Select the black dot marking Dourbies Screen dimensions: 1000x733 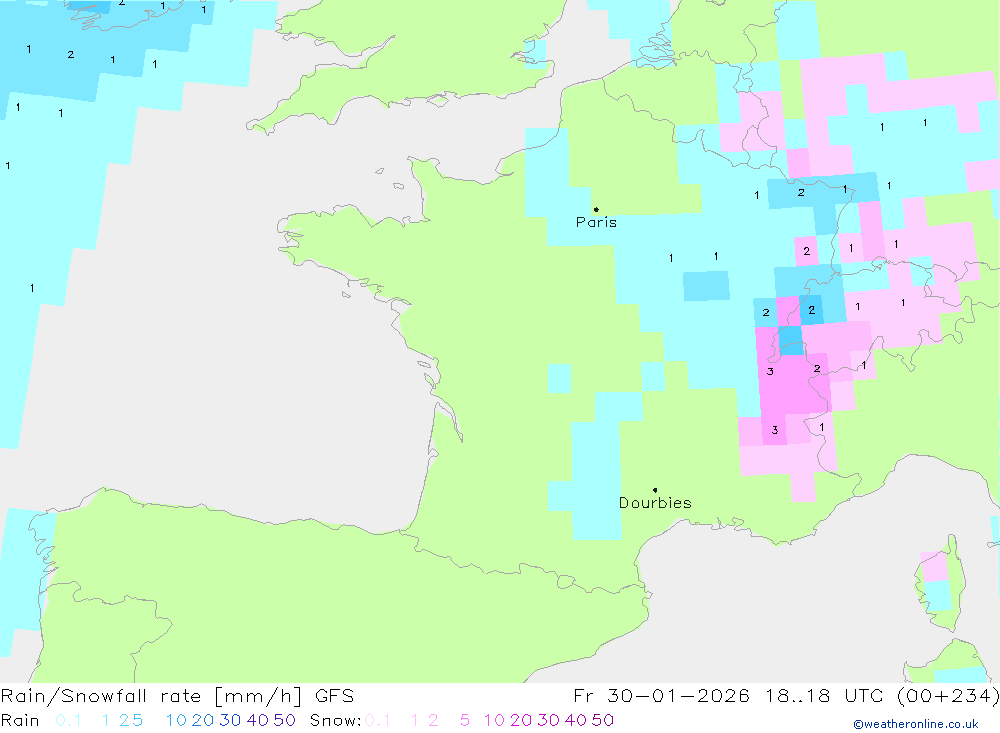click(x=655, y=490)
